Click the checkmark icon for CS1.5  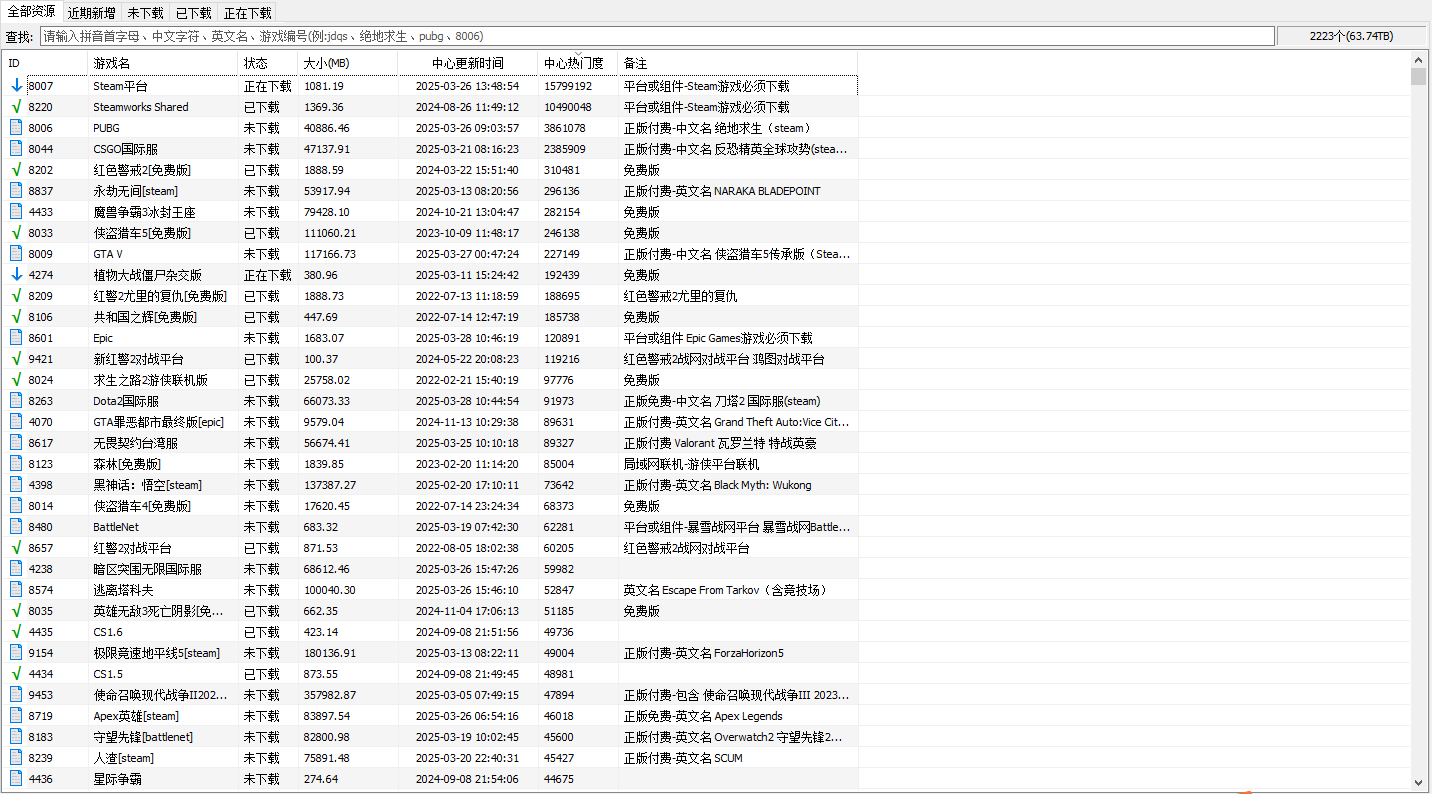pyautogui.click(x=16, y=674)
